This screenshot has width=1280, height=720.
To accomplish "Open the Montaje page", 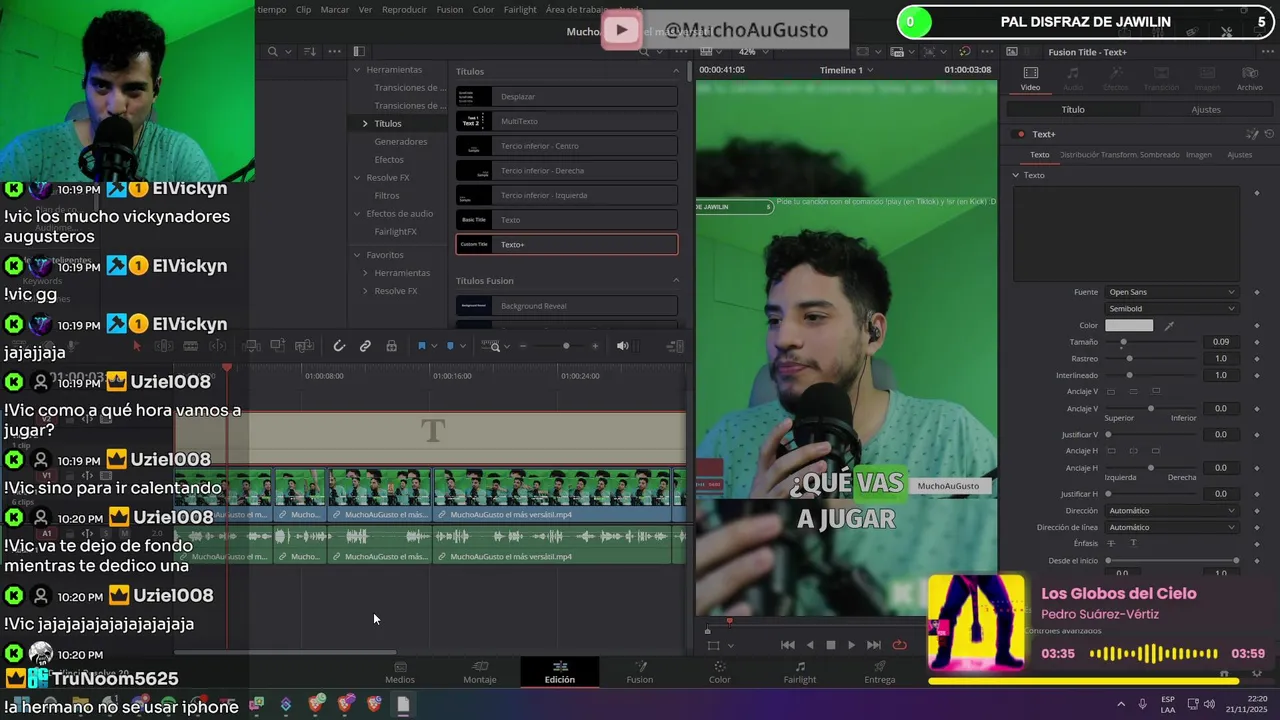I will pos(480,673).
